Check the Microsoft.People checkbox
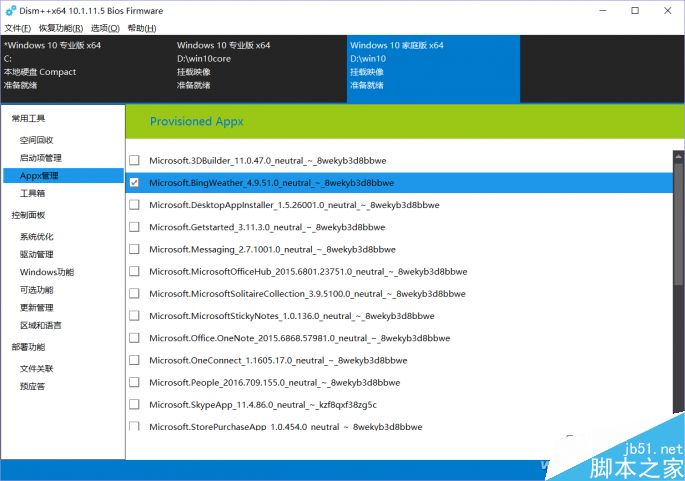Viewport: 685px width, 481px height. pyautogui.click(x=135, y=382)
